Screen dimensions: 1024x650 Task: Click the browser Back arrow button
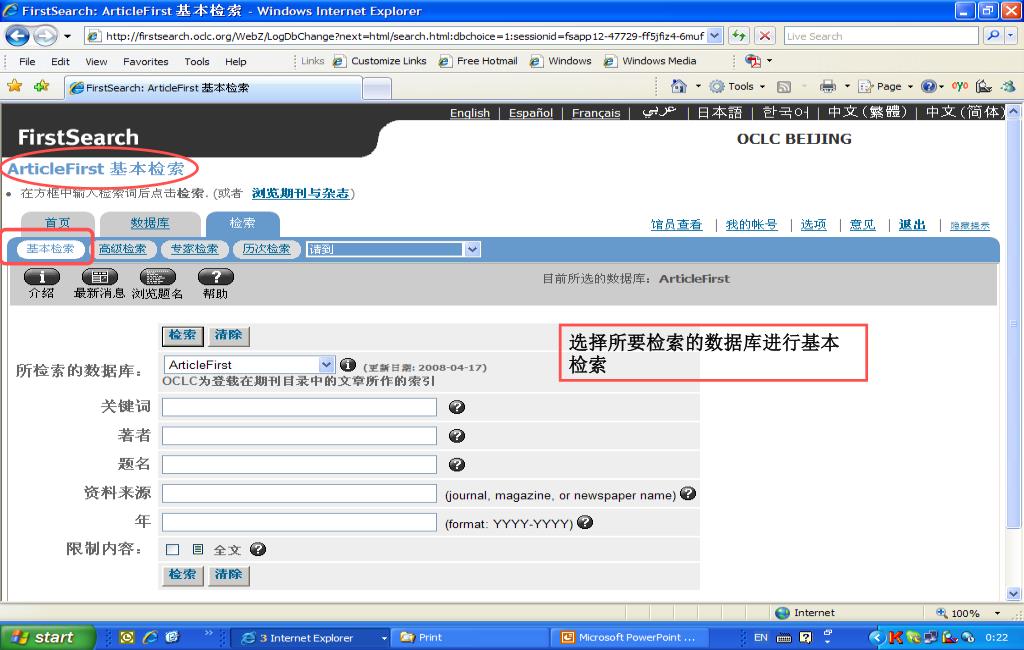(17, 35)
